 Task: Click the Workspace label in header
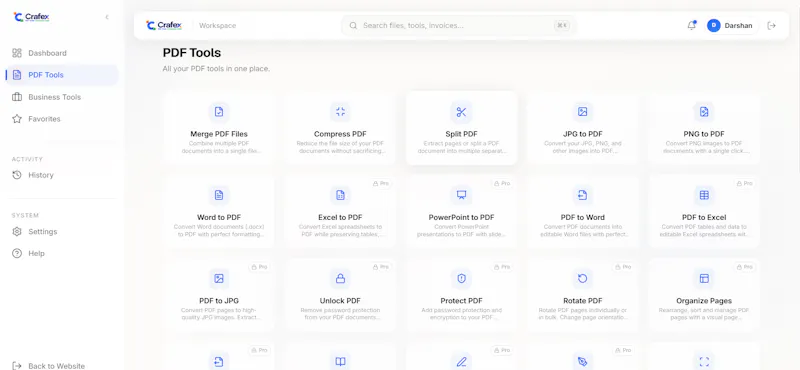click(217, 26)
